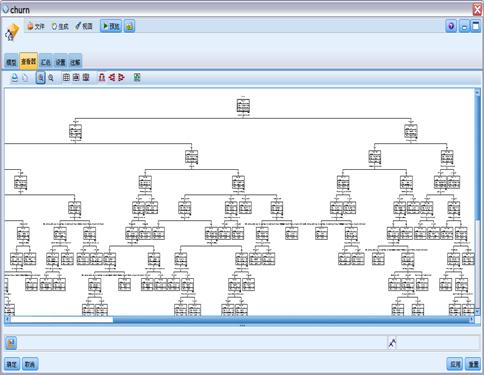Open the 文件 (File) menu
The width and height of the screenshot is (484, 375).
(36, 26)
